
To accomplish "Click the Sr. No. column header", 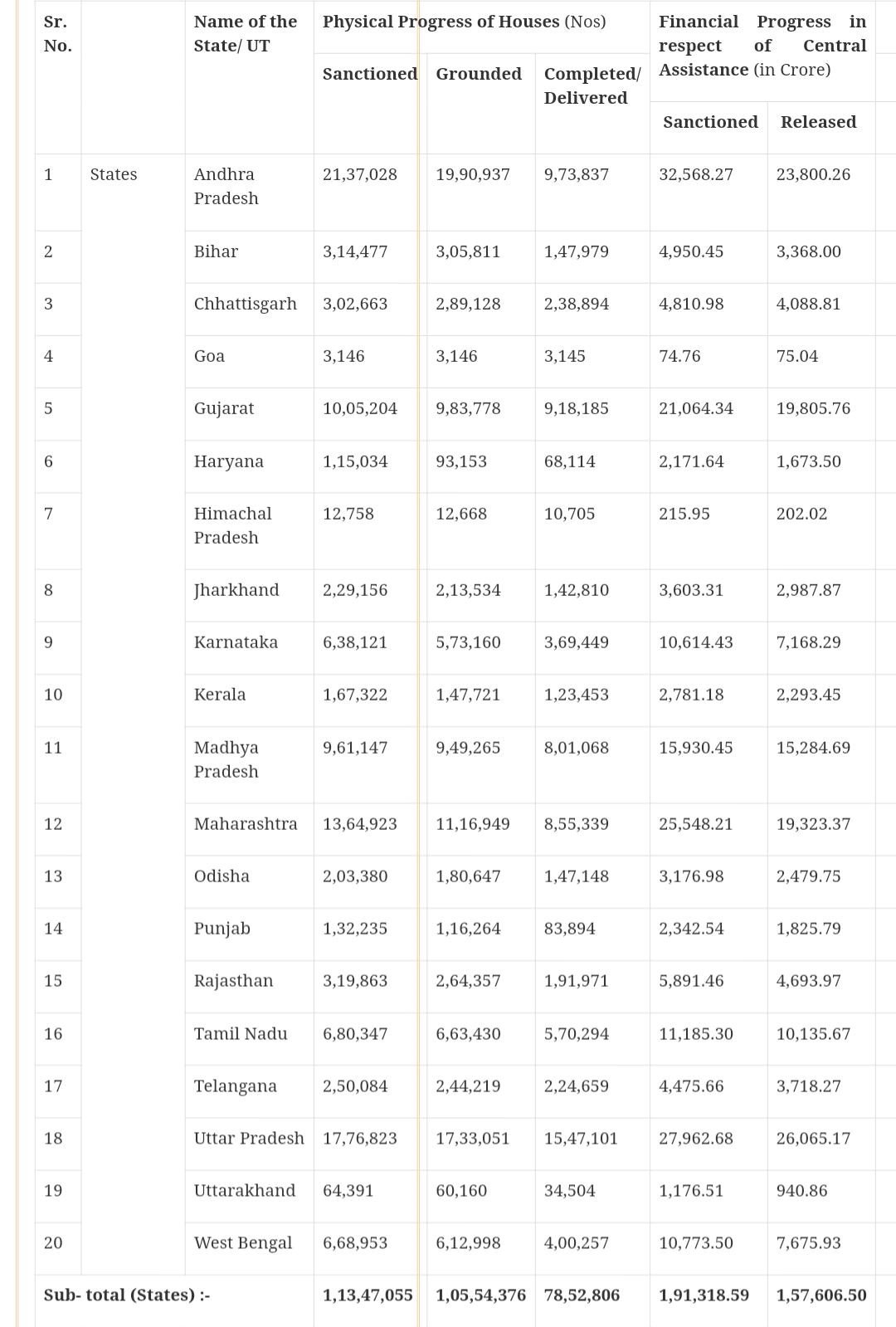I will pyautogui.click(x=57, y=33).
